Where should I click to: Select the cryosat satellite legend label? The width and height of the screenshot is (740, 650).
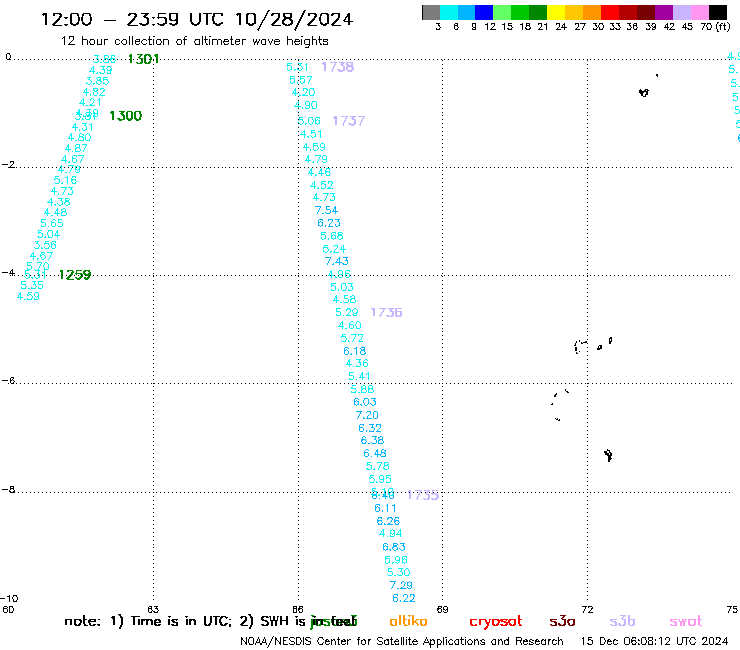coord(496,622)
